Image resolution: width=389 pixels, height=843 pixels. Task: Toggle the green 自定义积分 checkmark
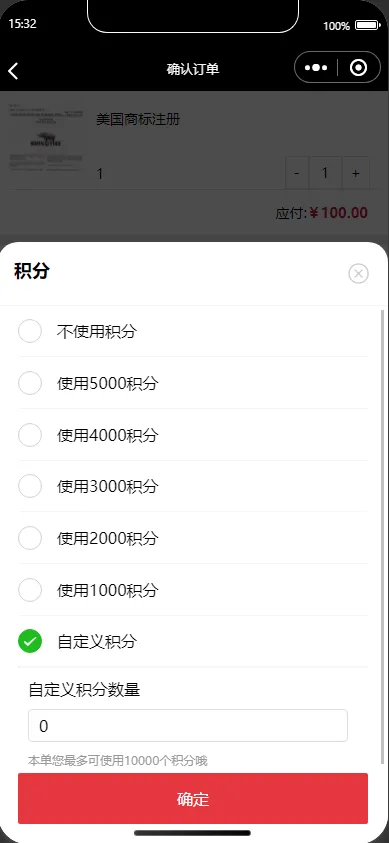pyautogui.click(x=30, y=641)
